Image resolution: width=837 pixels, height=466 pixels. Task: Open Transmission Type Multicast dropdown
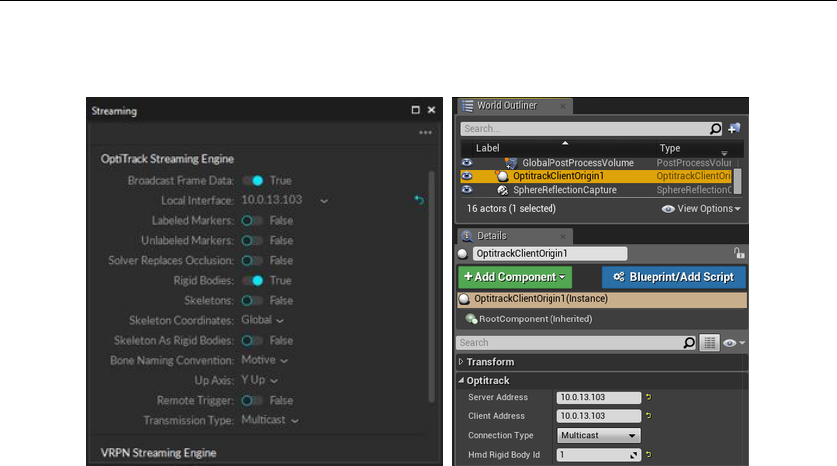270,420
